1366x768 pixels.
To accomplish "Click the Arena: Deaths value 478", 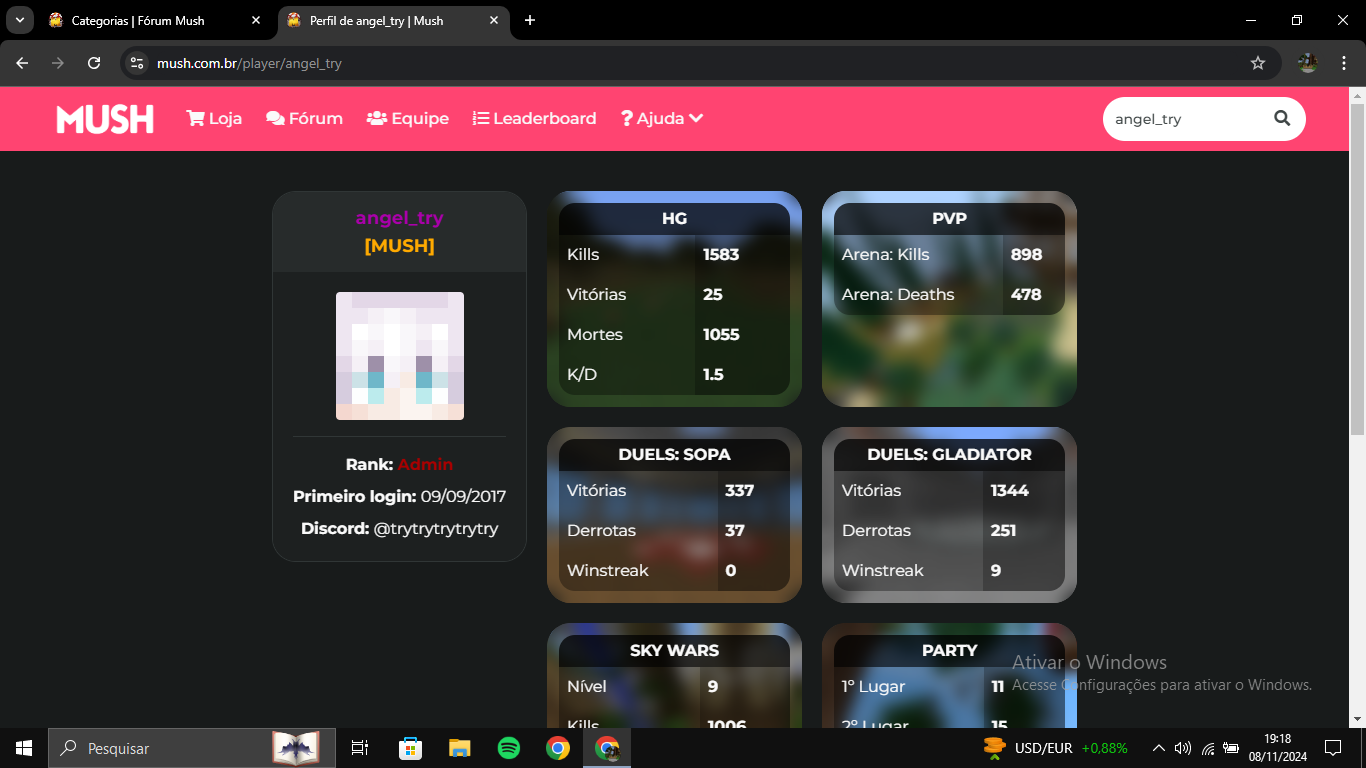I will 1026,294.
